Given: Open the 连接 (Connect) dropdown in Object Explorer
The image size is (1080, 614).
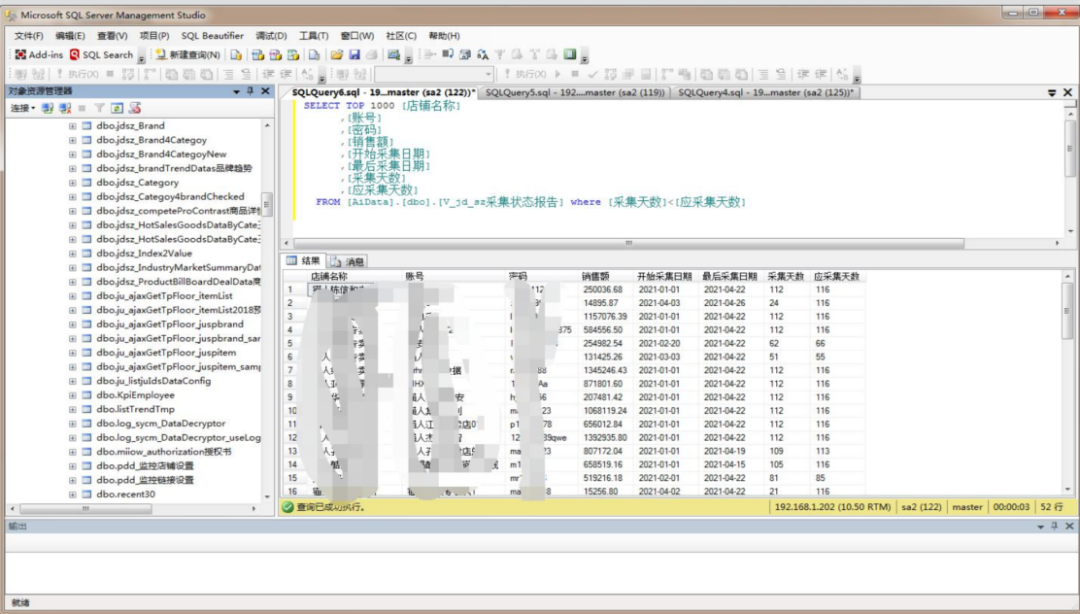Looking at the screenshot, I should coord(22,108).
